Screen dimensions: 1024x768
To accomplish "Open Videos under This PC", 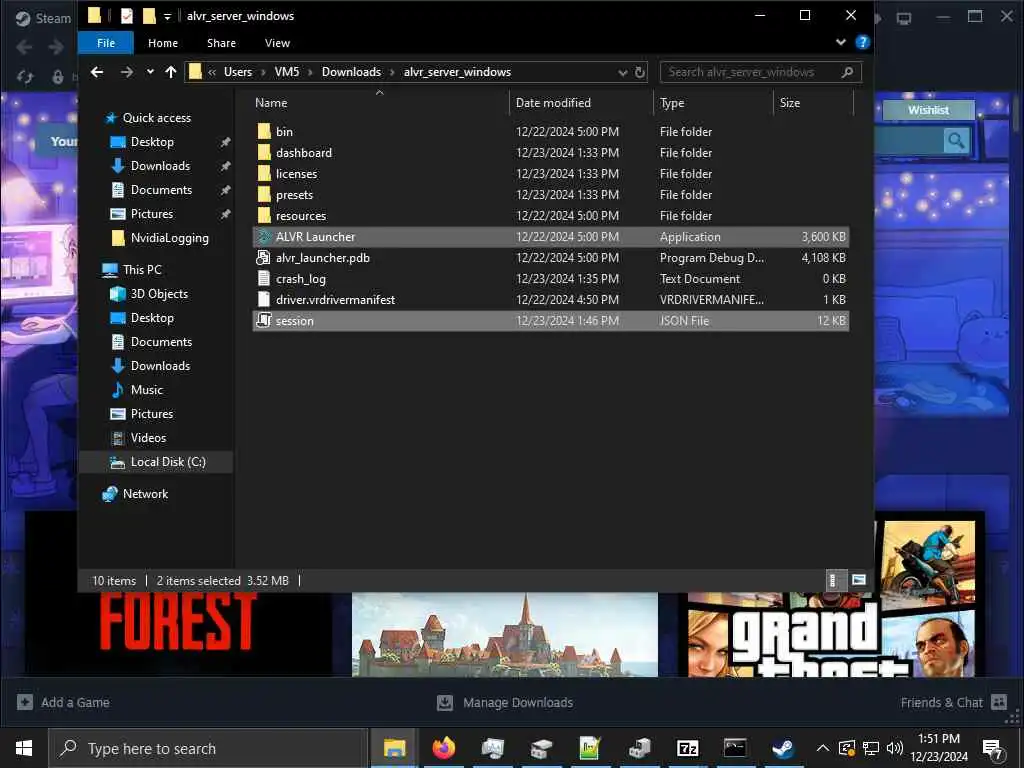I will click(x=148, y=438).
